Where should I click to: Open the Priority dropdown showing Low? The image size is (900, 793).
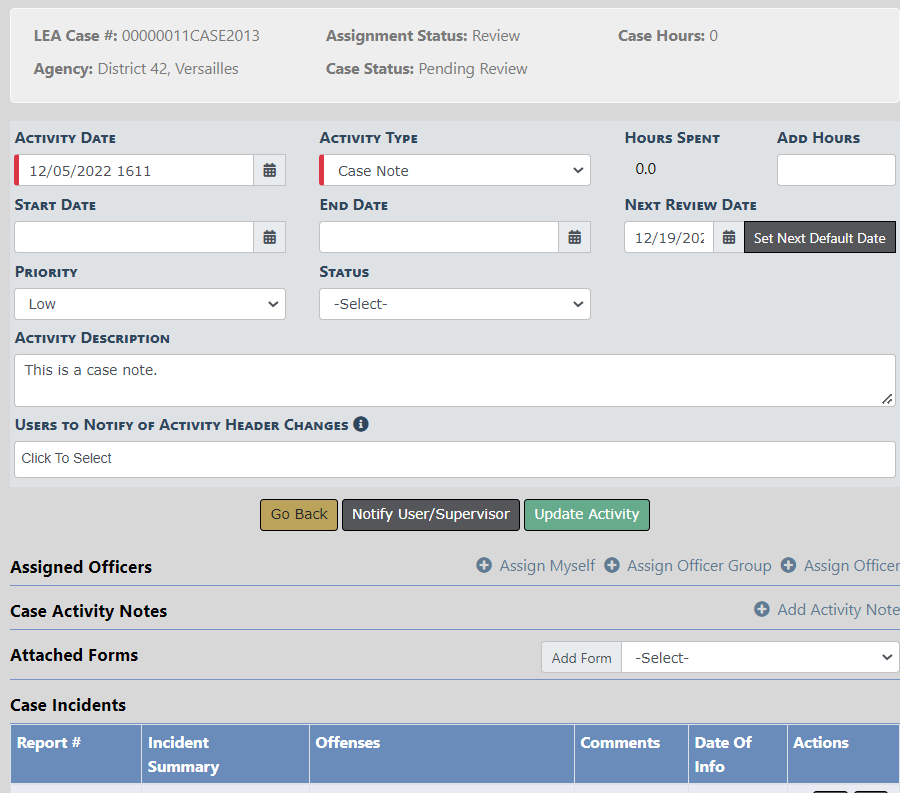coord(150,304)
